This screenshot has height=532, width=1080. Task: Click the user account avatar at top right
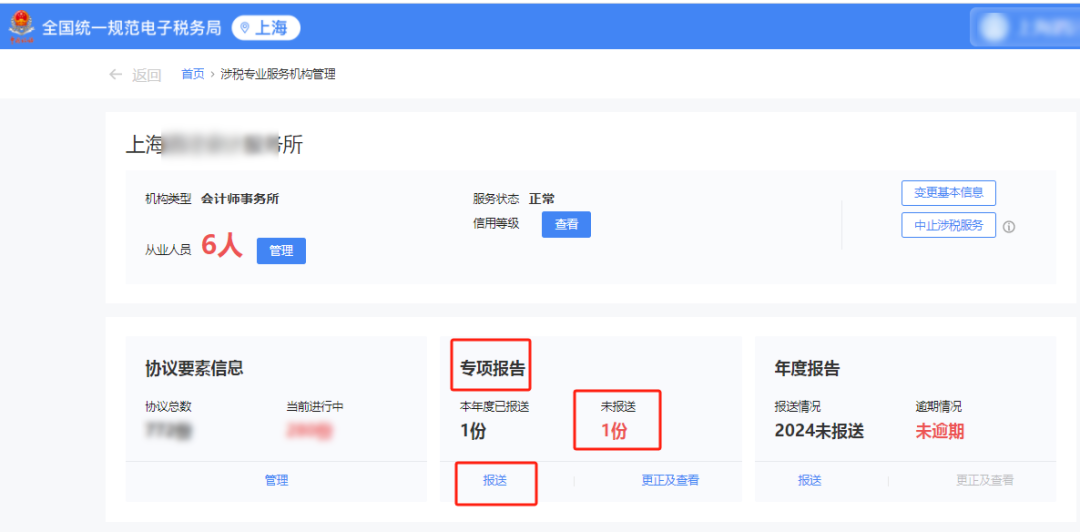[995, 28]
